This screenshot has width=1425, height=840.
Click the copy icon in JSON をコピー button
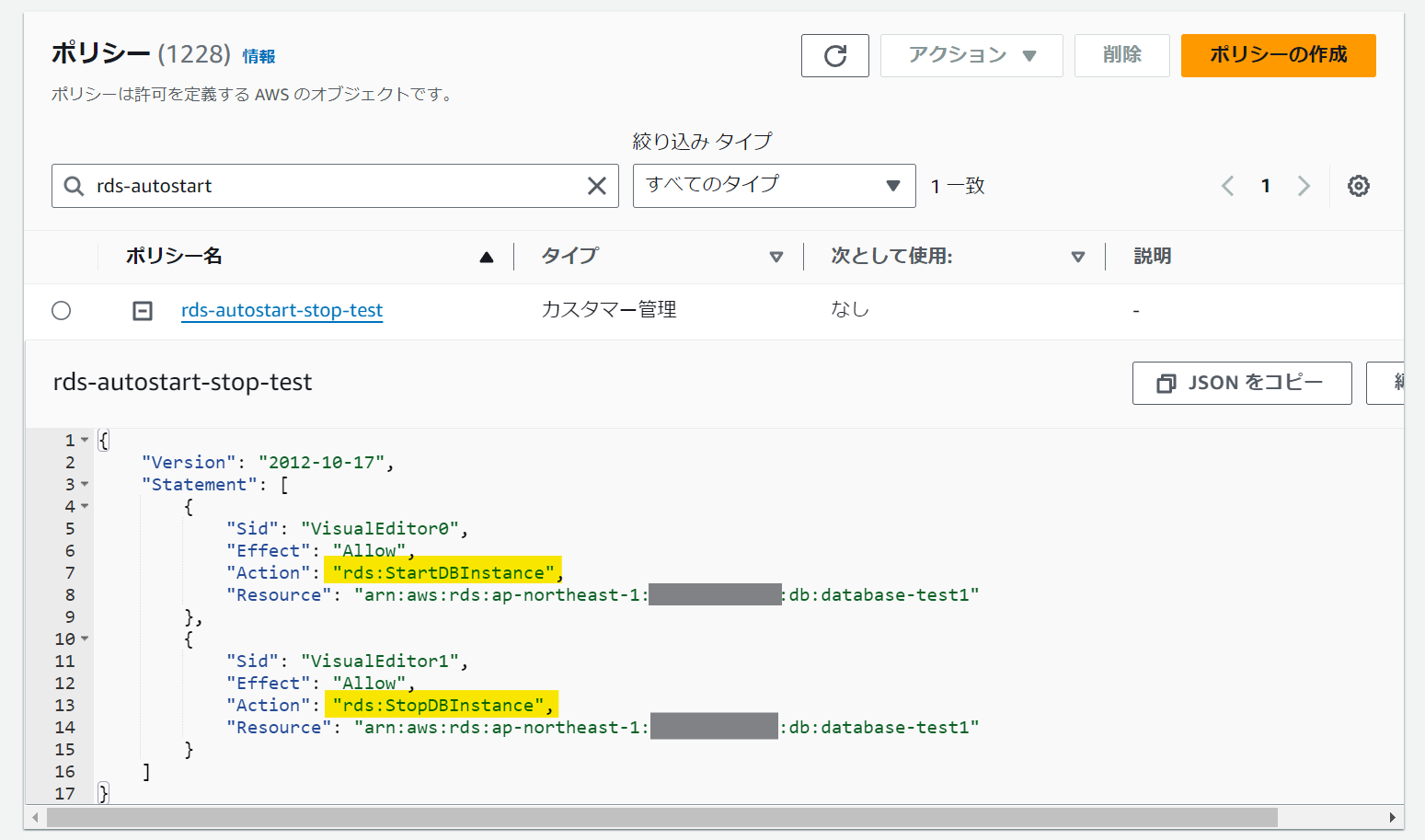point(1166,384)
